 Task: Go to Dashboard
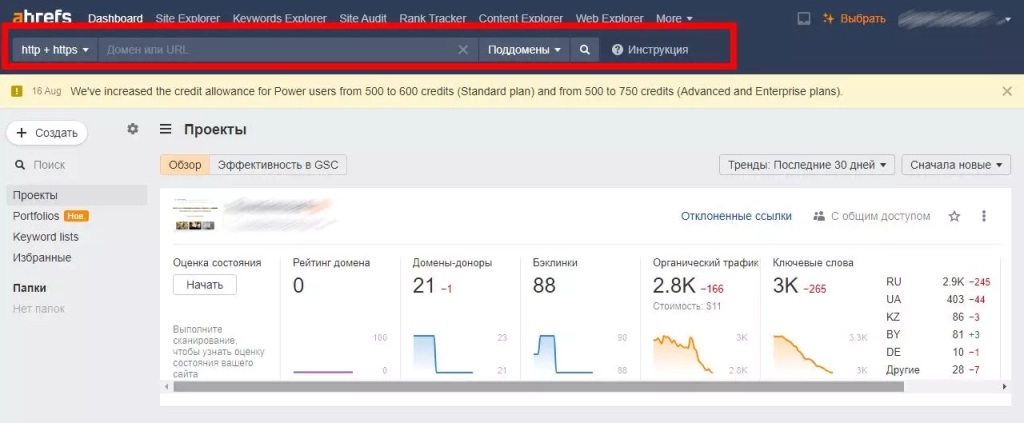[116, 18]
